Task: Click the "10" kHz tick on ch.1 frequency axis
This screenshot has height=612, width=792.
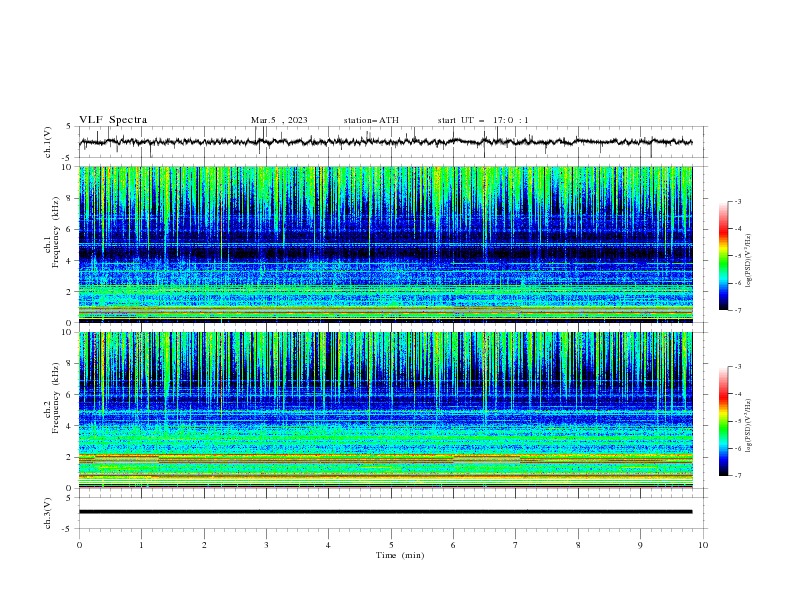Action: pyautogui.click(x=69, y=167)
